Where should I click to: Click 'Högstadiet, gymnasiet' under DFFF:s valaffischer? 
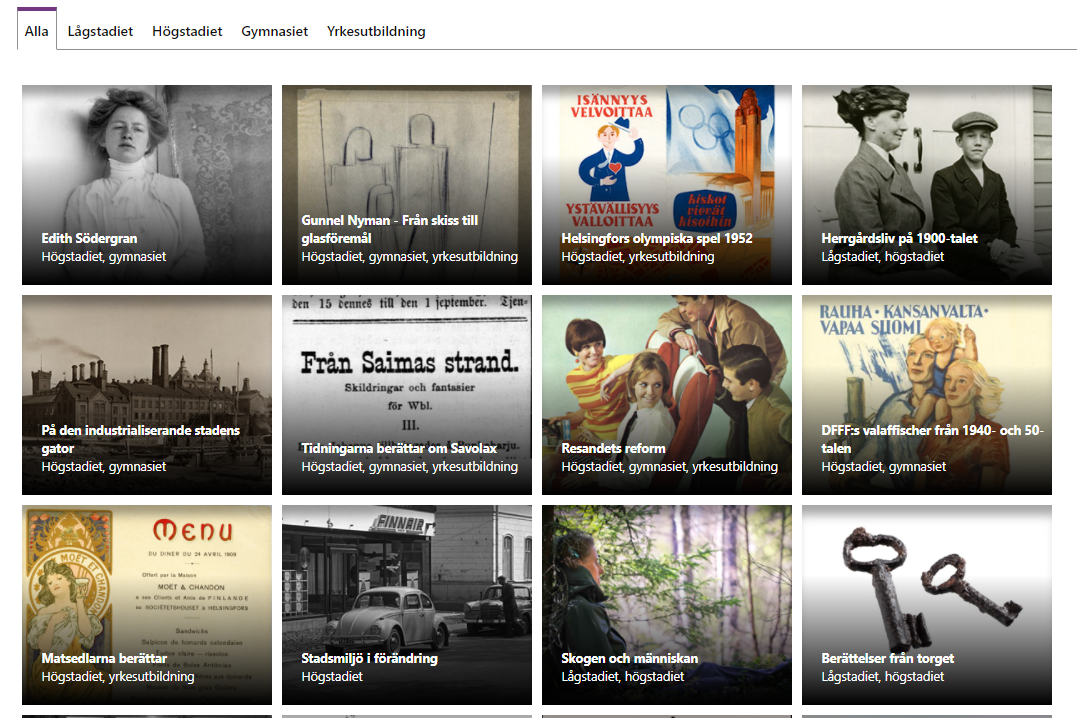coord(883,467)
